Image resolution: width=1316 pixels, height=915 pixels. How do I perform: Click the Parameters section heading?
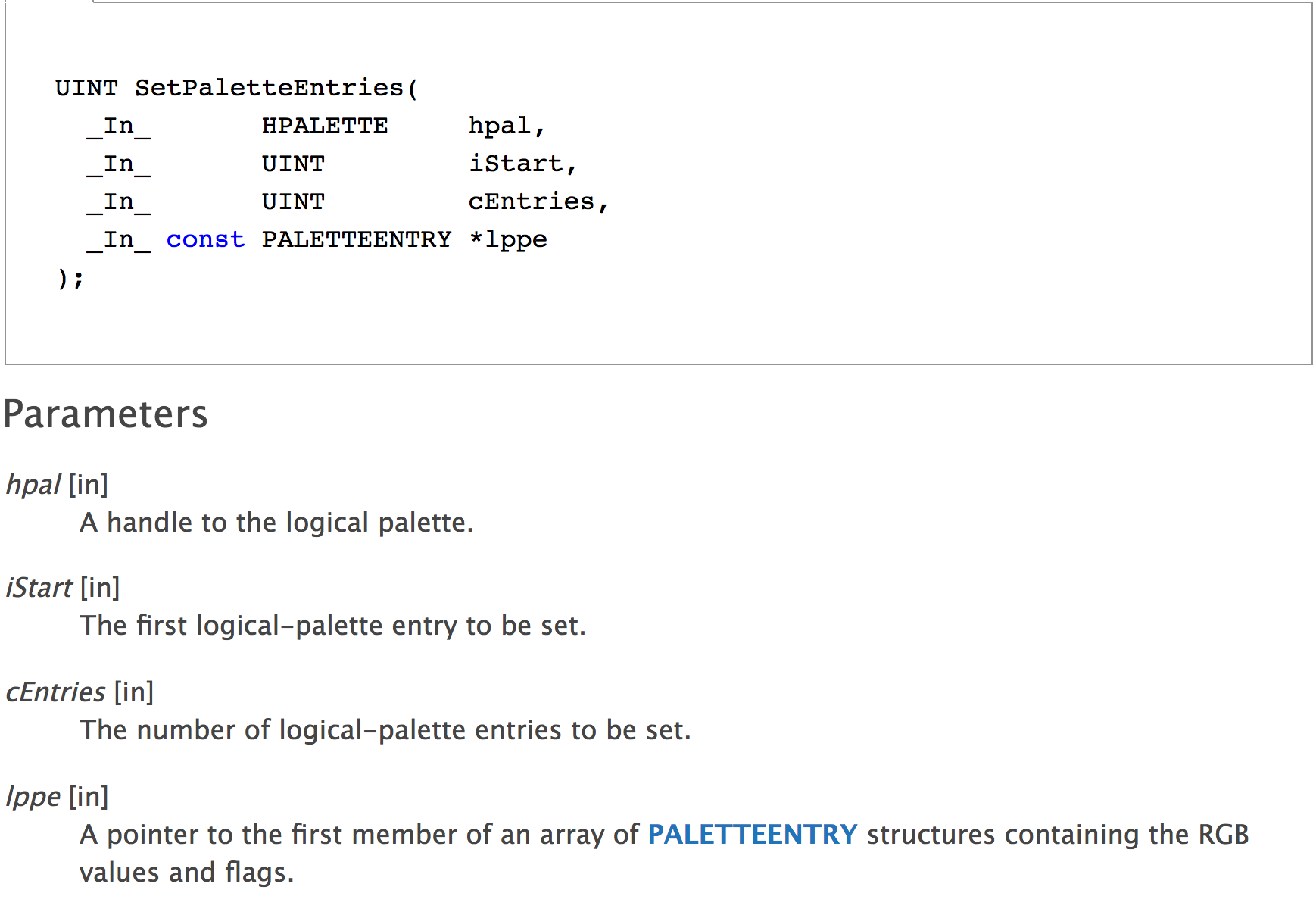[x=105, y=414]
